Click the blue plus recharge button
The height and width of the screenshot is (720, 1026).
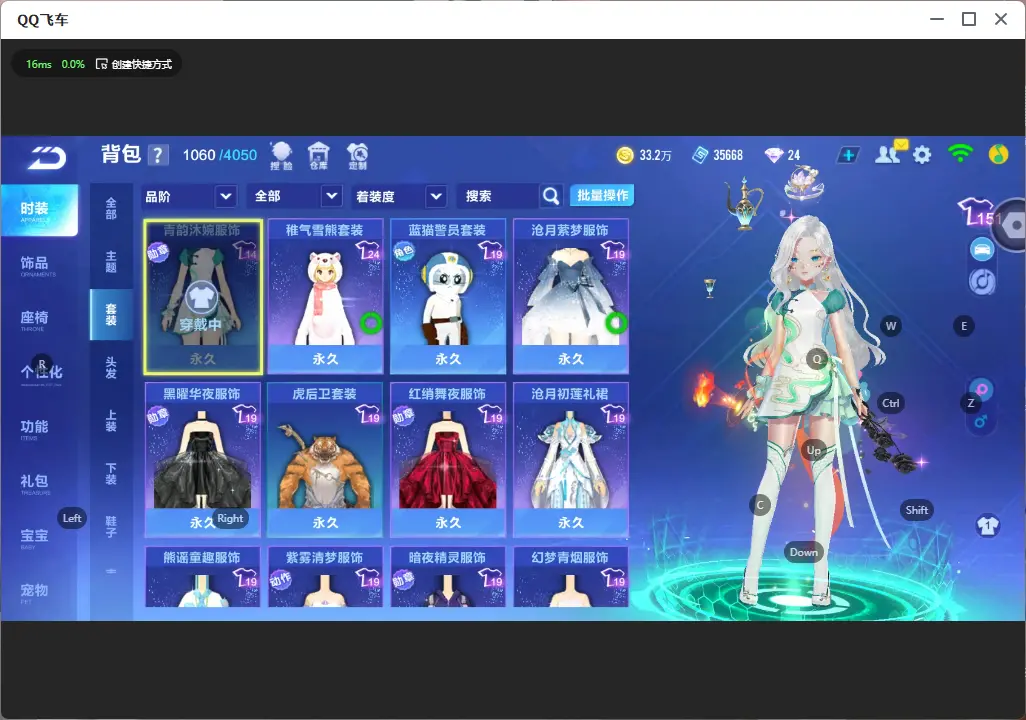click(x=848, y=155)
